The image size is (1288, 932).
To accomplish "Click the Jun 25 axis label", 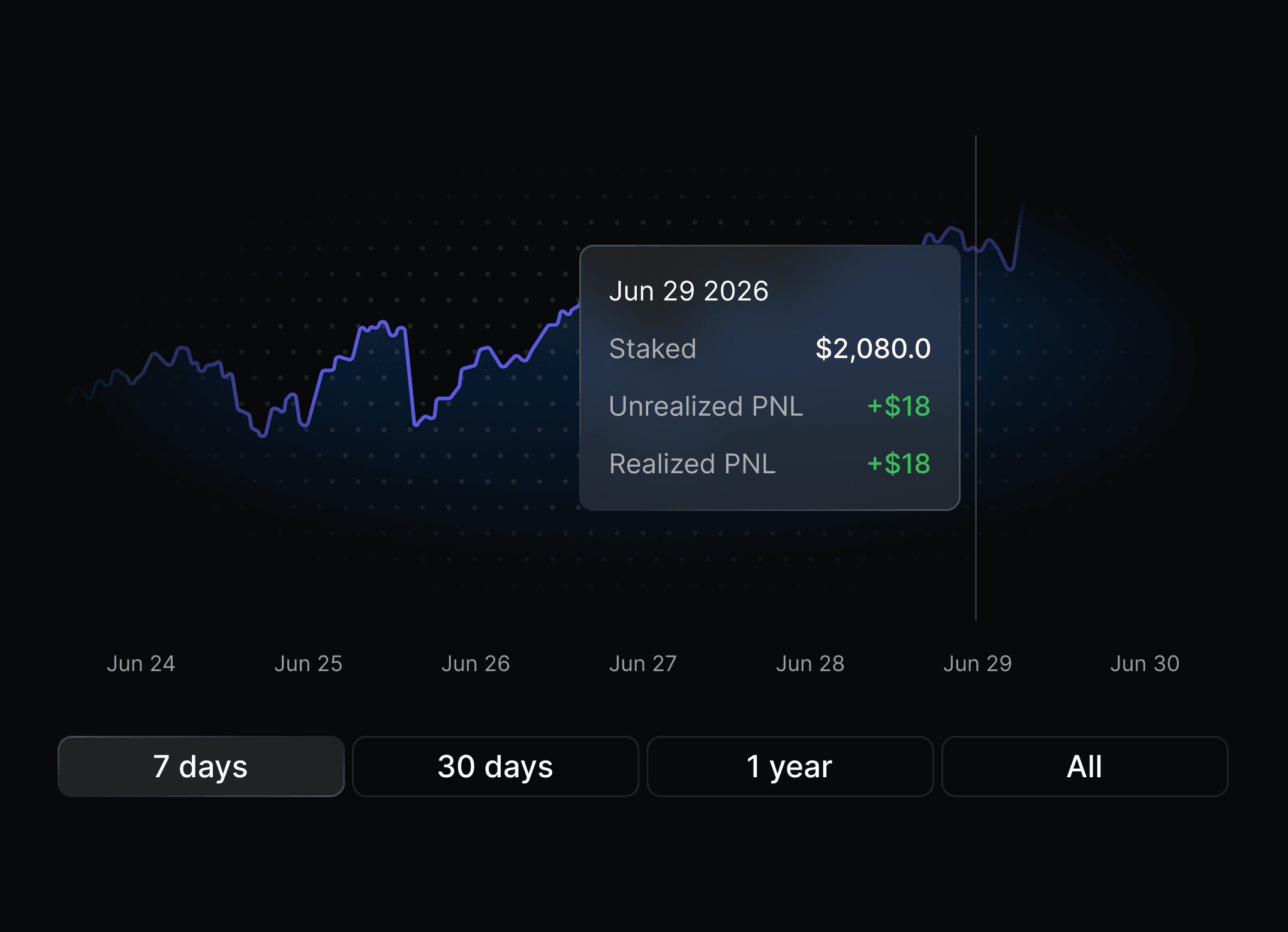I will [308, 664].
